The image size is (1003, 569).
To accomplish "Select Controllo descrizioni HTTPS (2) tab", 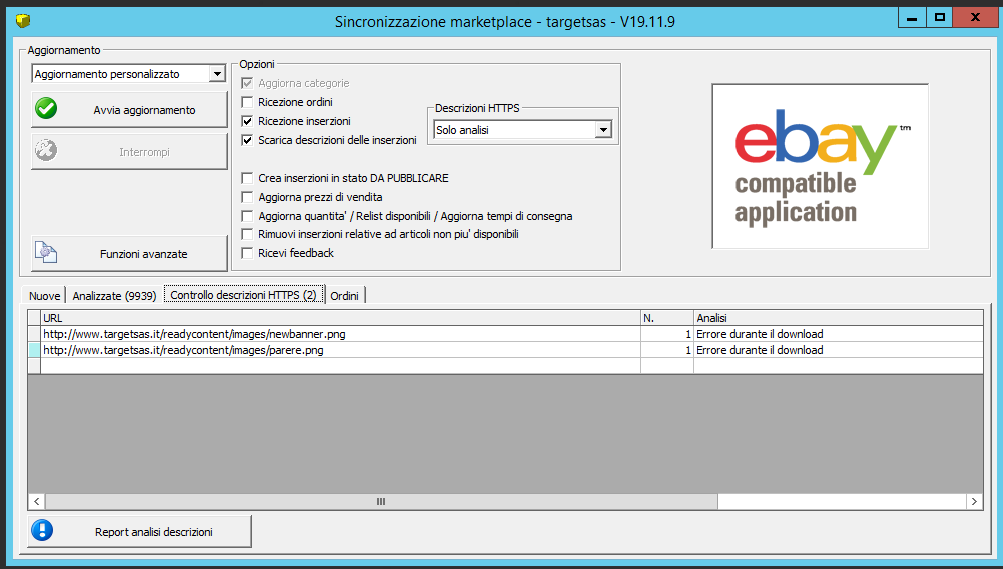I will coord(244,294).
